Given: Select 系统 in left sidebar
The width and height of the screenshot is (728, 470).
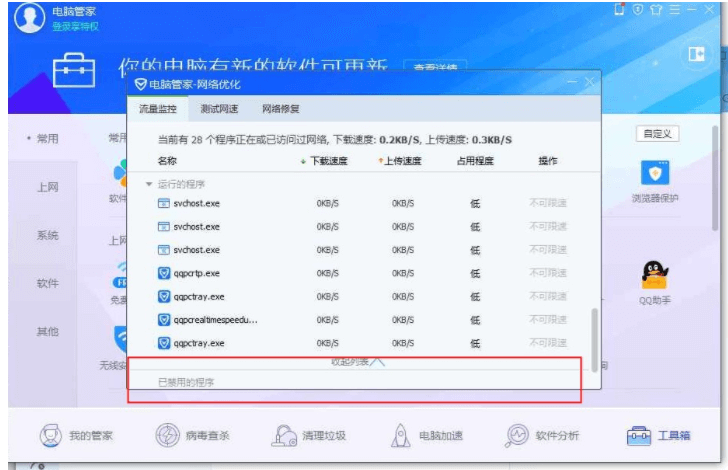Looking at the screenshot, I should [47, 235].
